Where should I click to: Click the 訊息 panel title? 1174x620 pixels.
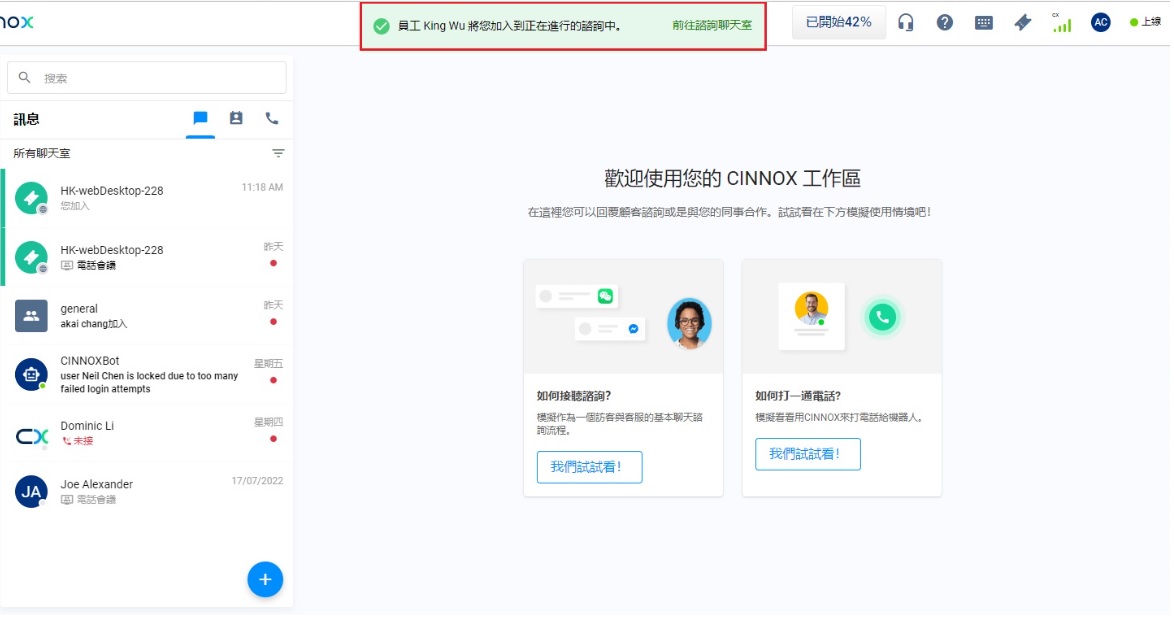click(26, 120)
